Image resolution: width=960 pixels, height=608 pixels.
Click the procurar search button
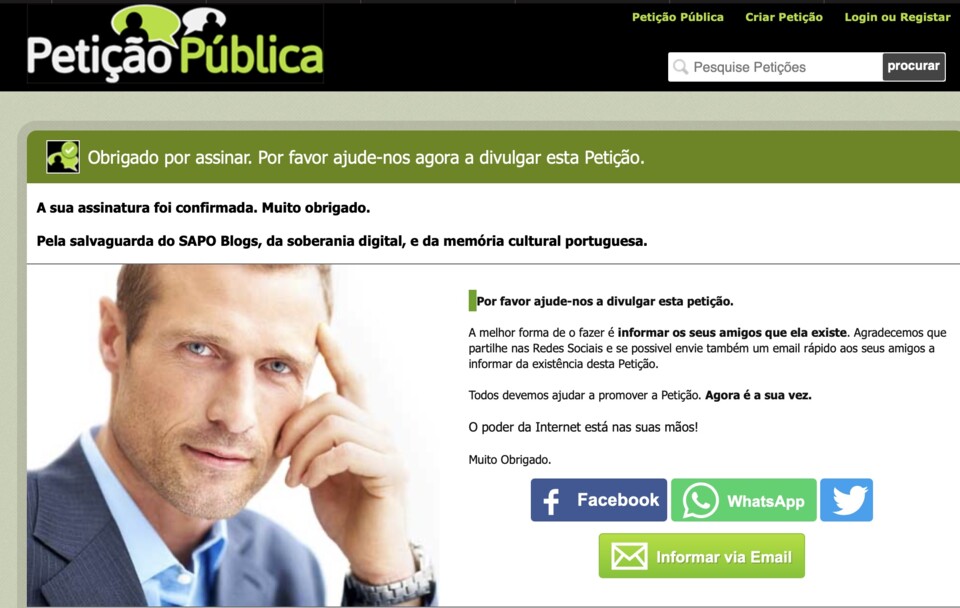tap(913, 66)
